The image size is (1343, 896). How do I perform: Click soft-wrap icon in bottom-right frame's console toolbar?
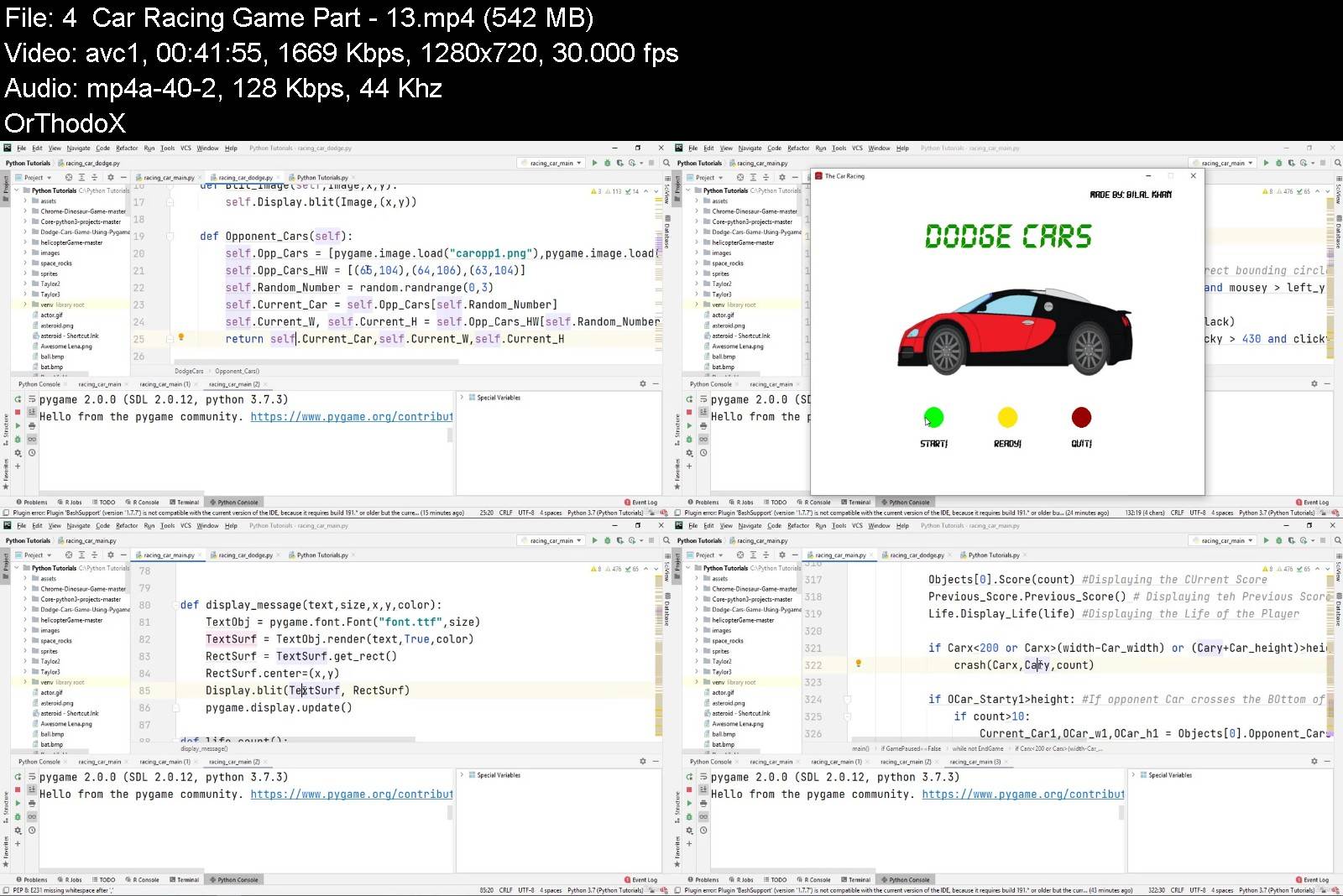703,777
